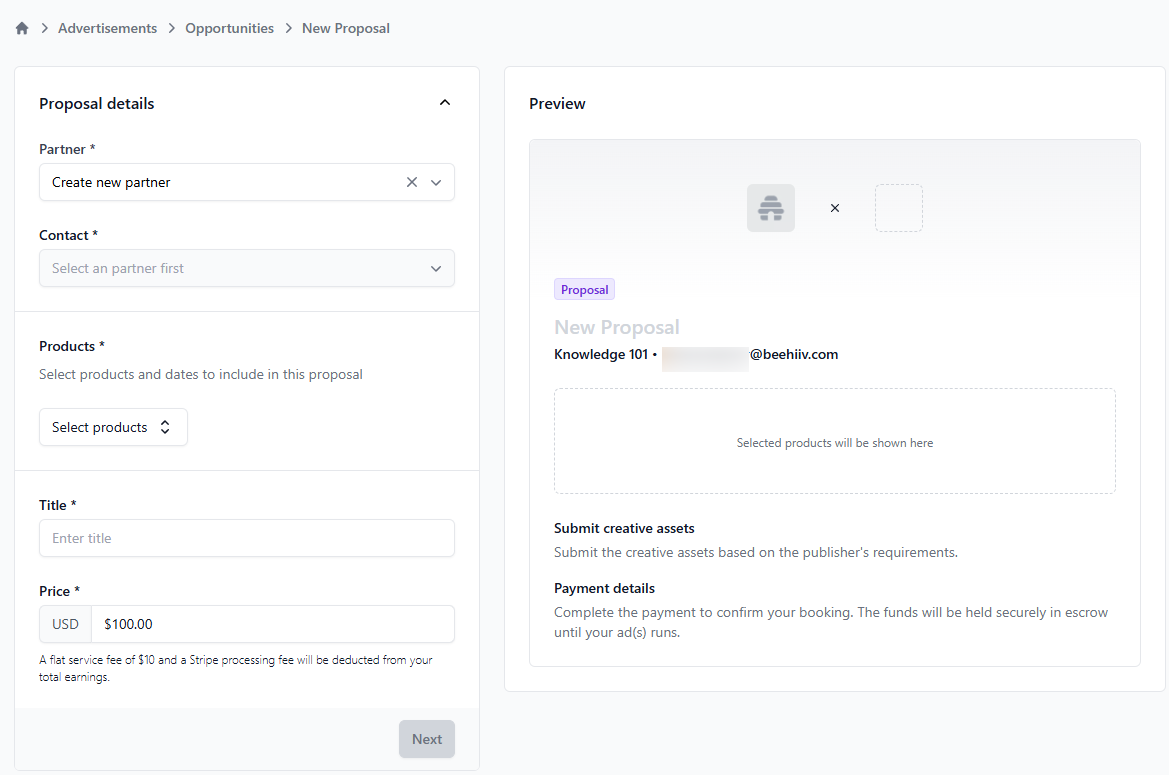Click the beehiiv logo in the preview

tap(770, 208)
